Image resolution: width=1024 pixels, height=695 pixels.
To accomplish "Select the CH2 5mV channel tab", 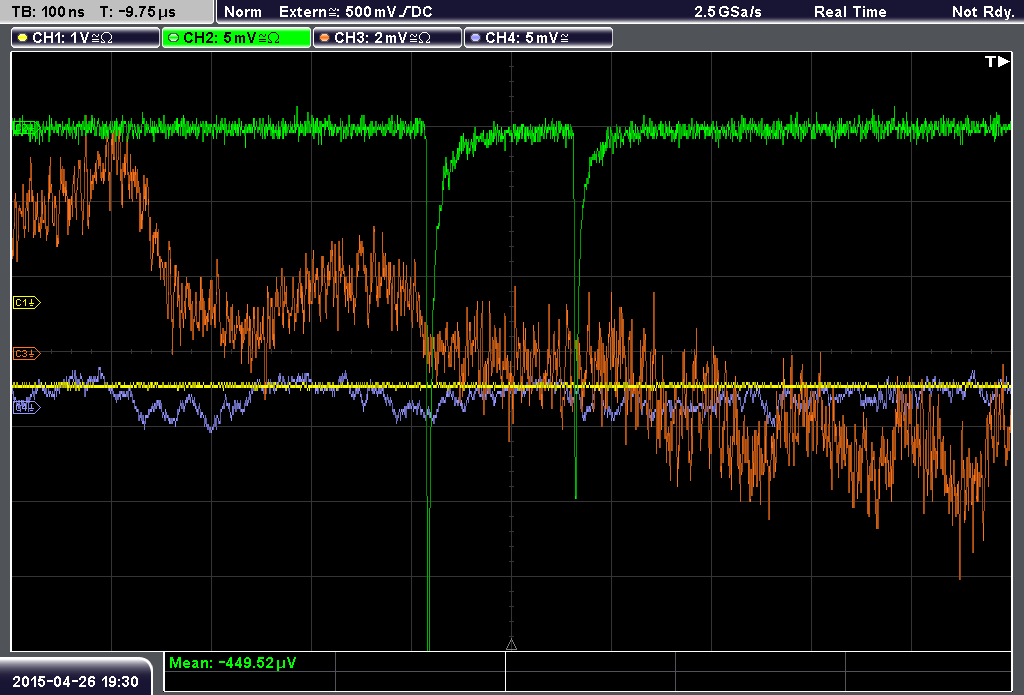I will tap(236, 38).
